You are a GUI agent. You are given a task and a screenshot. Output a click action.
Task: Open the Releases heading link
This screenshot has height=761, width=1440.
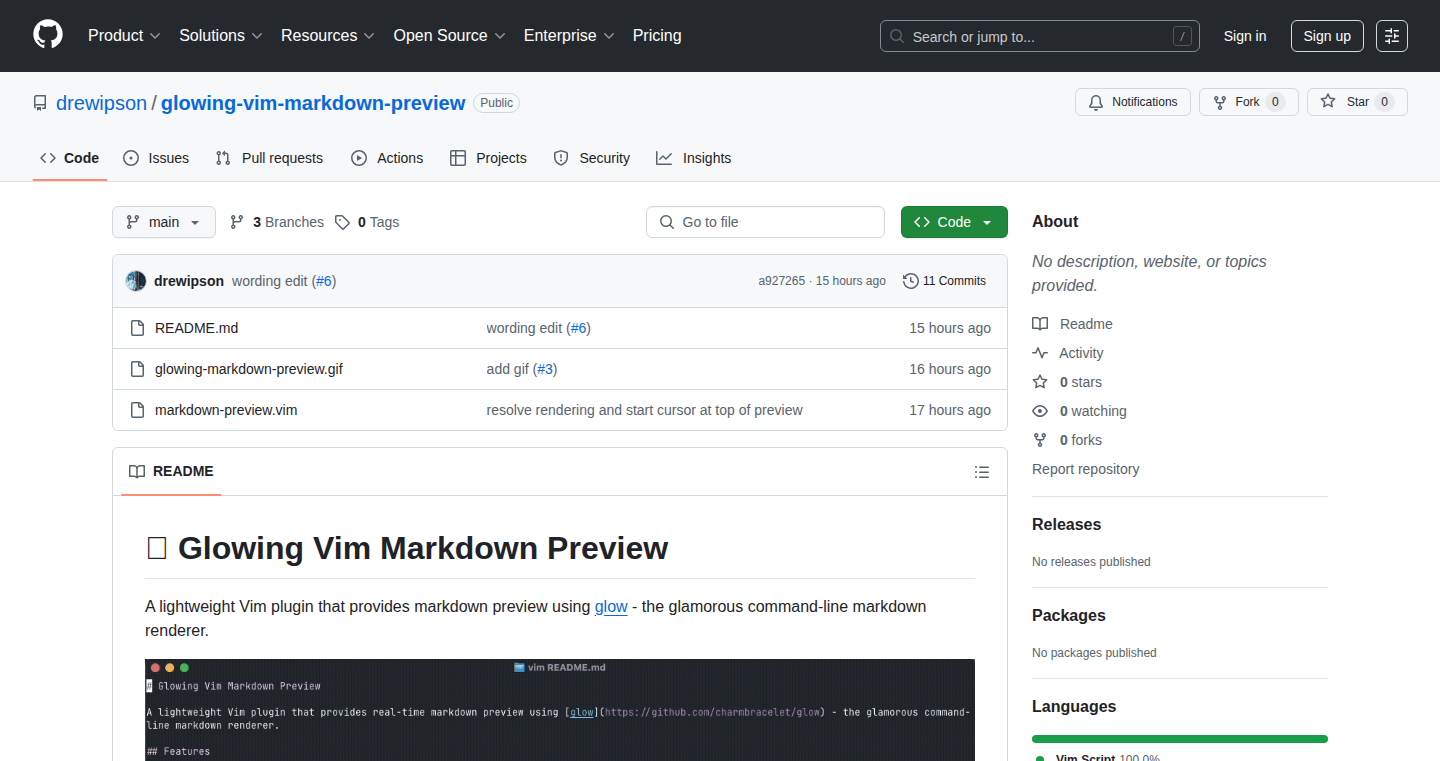coord(1067,524)
